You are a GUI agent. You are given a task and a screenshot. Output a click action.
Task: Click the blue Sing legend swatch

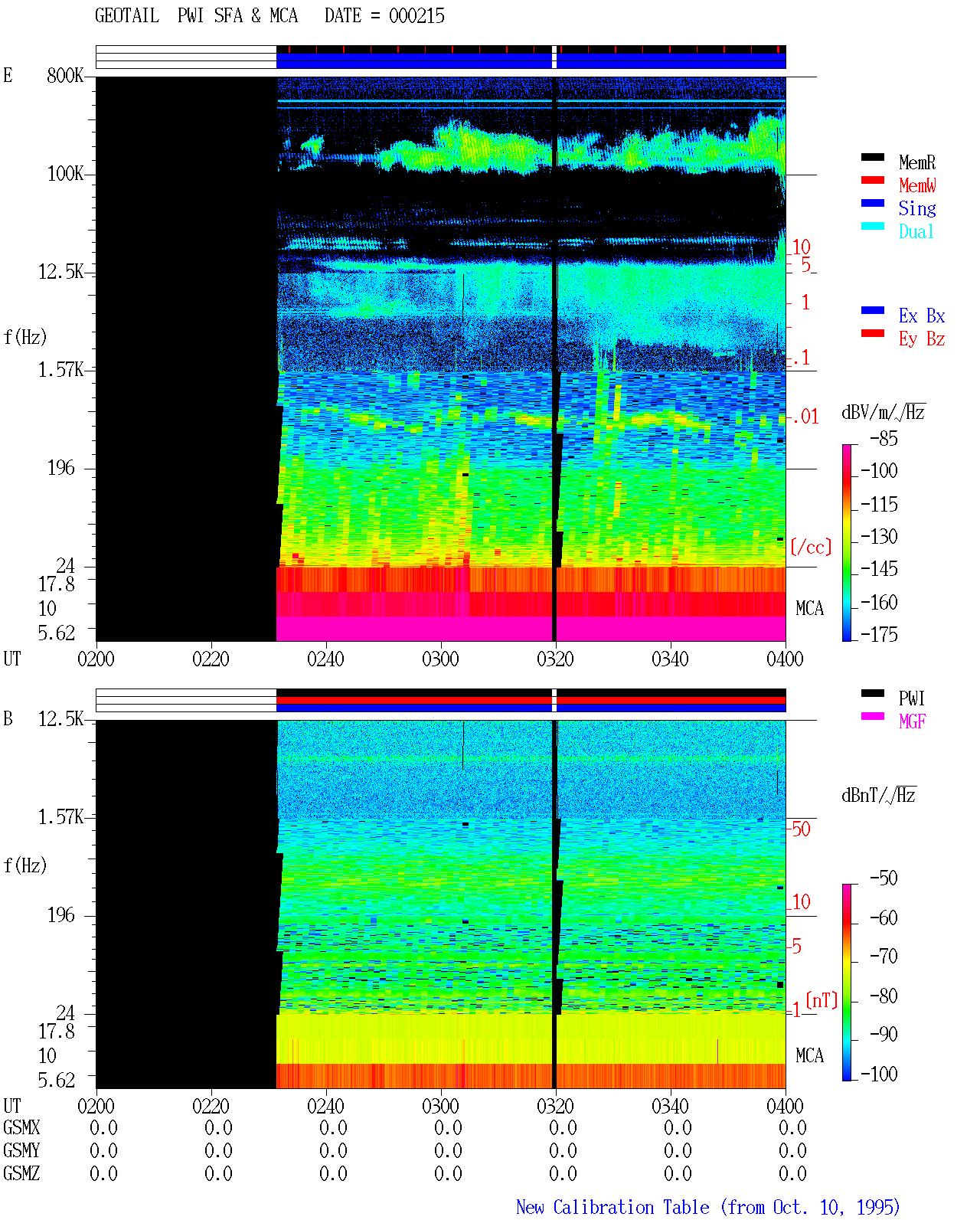pos(872,203)
